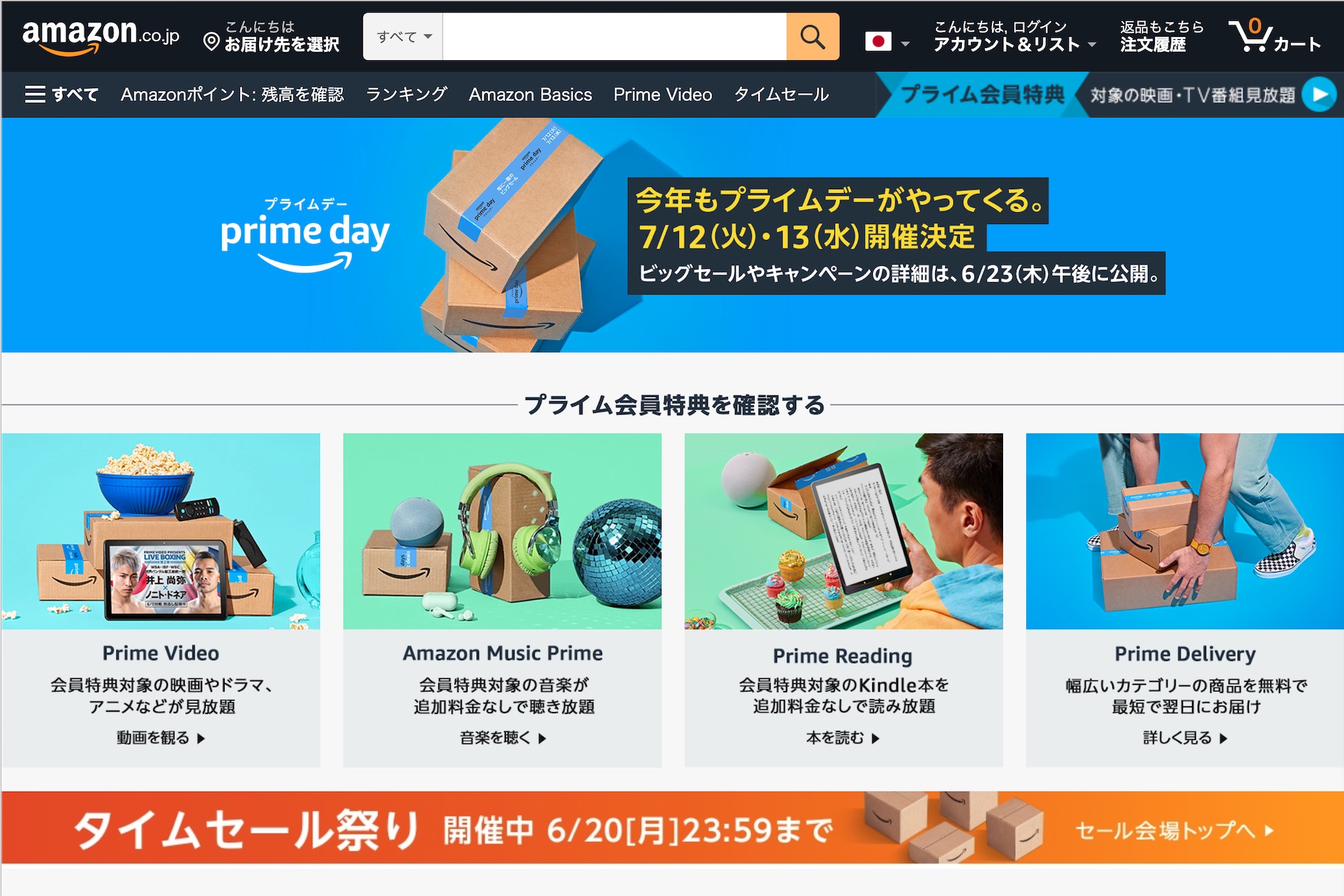Click the Japan flag icon

878,42
